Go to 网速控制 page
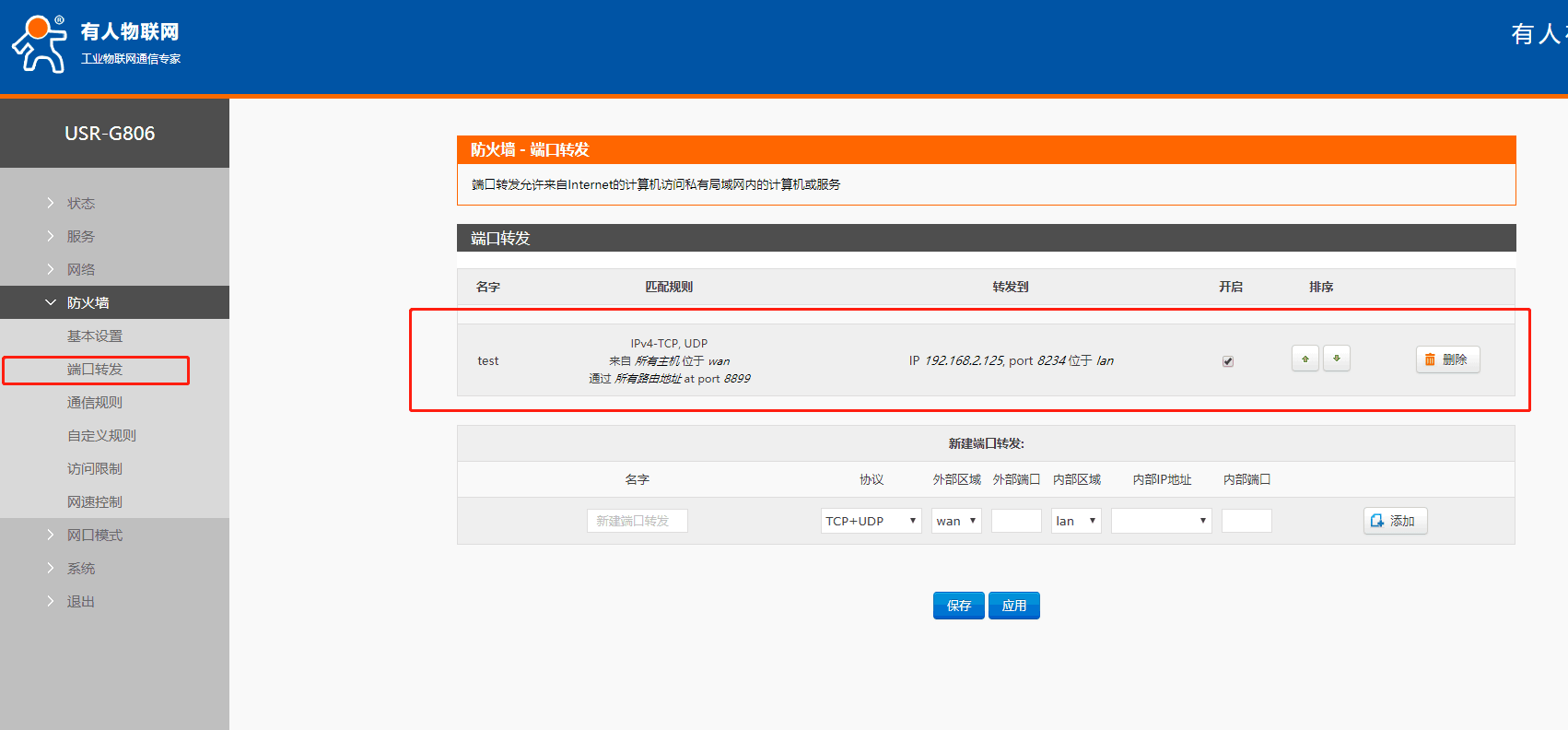This screenshot has width=1568, height=730. [x=95, y=501]
